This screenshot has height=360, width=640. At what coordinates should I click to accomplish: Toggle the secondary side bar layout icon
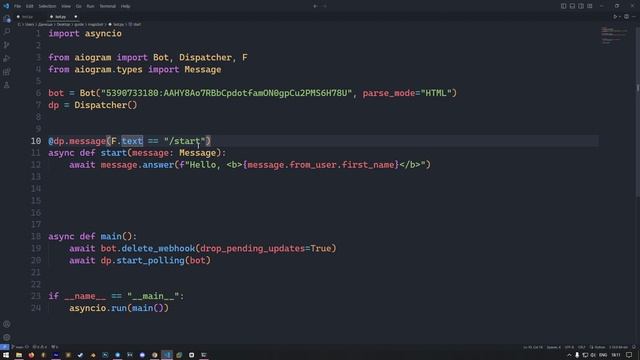[581, 6]
